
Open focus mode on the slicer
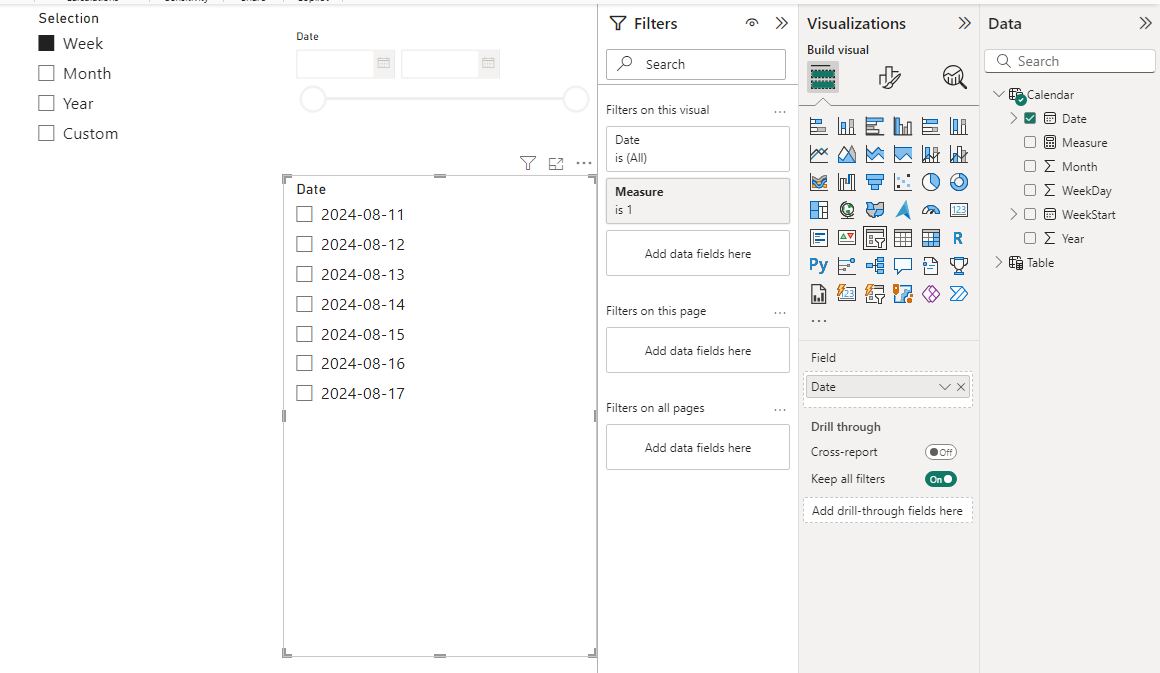[556, 163]
